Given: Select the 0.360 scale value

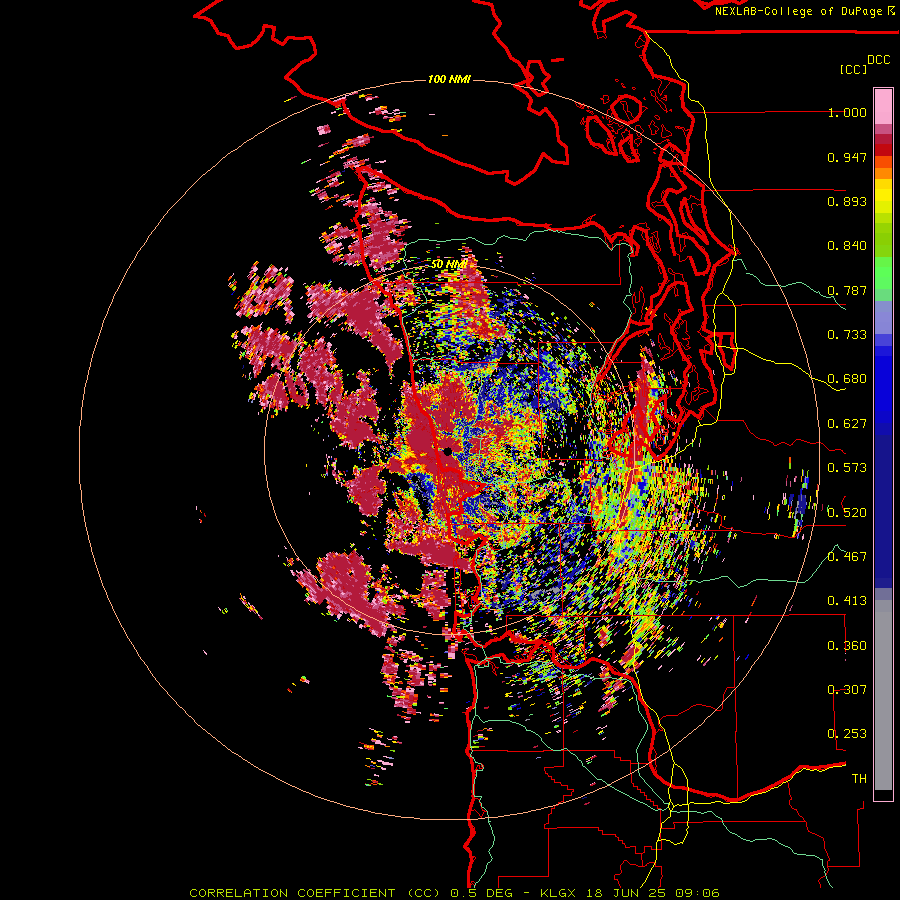Looking at the screenshot, I should (x=847, y=646).
